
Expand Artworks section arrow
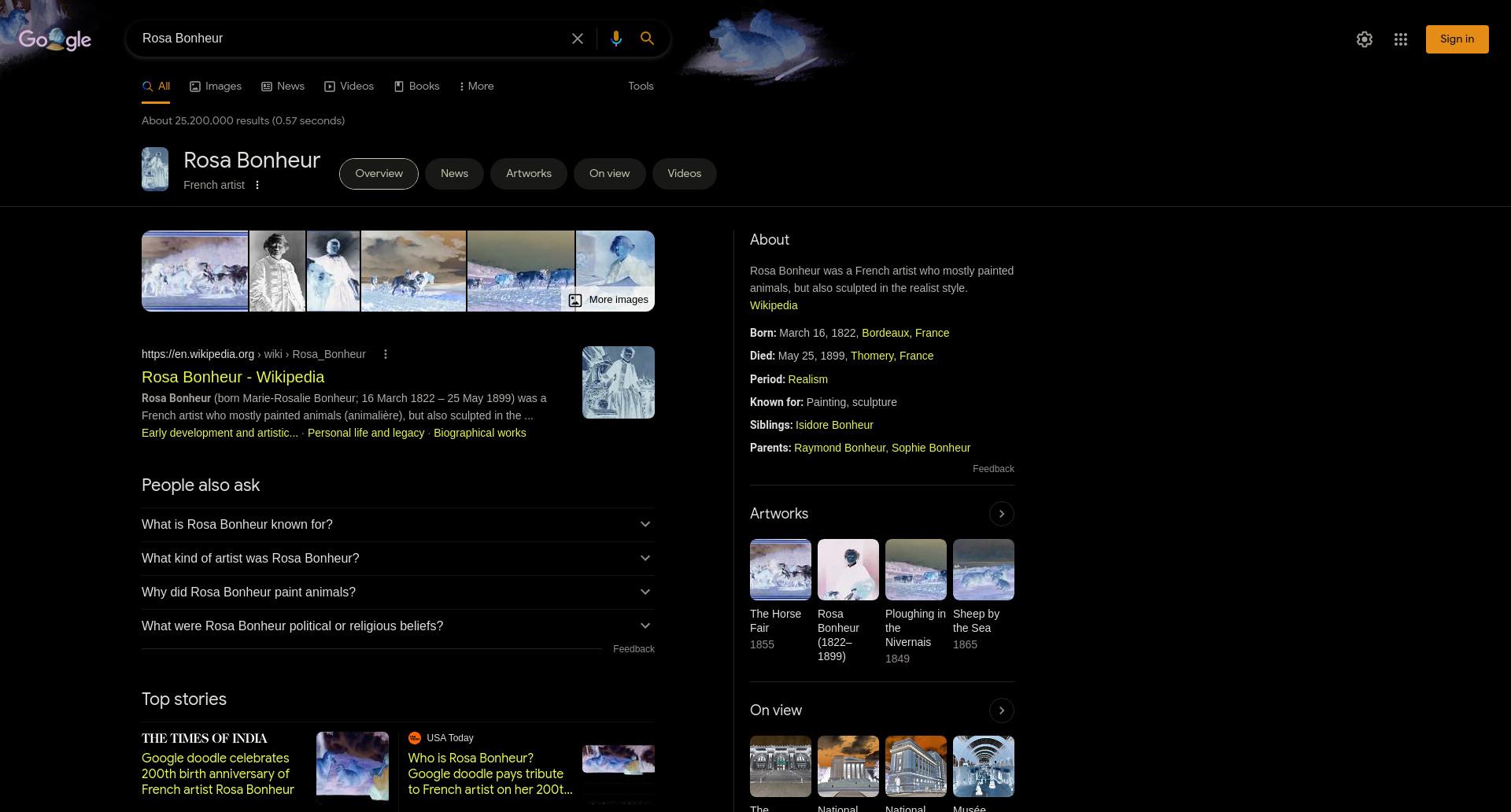[x=1001, y=514]
